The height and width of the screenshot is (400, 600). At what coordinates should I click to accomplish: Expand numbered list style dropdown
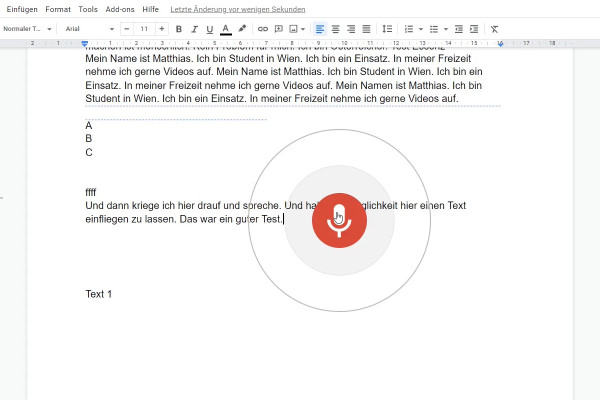tap(421, 29)
